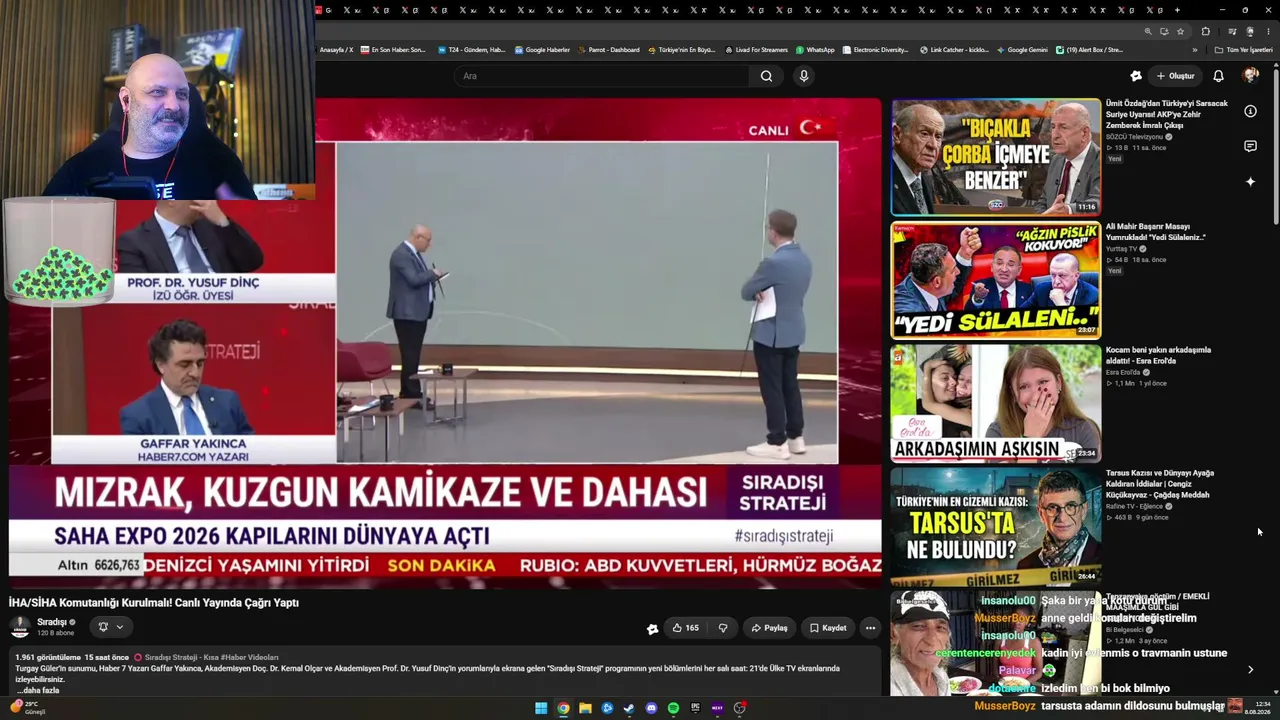Open the 'Bıçakla Çorba İçmeye Benzer' thumbnail

point(996,156)
